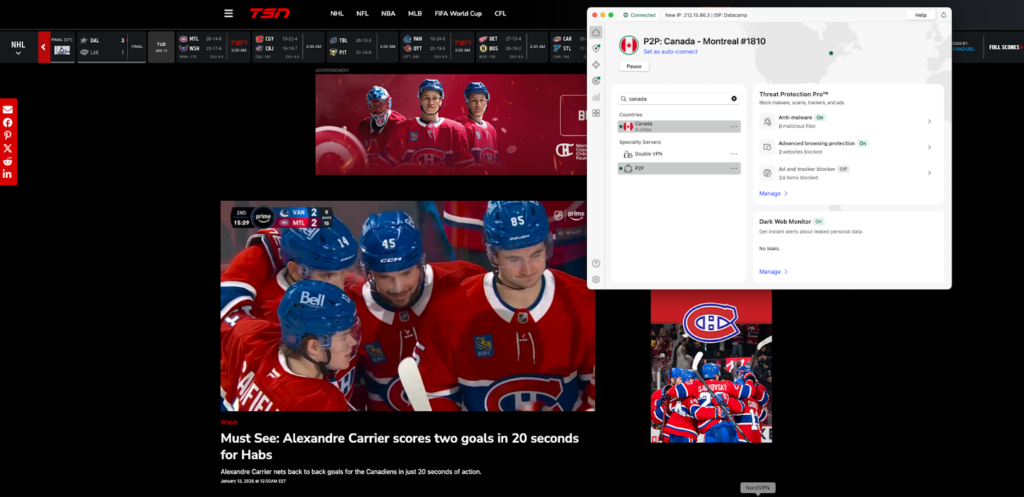The image size is (1024, 497).
Task: Select NHL in the TSN navigation
Action: click(x=337, y=13)
